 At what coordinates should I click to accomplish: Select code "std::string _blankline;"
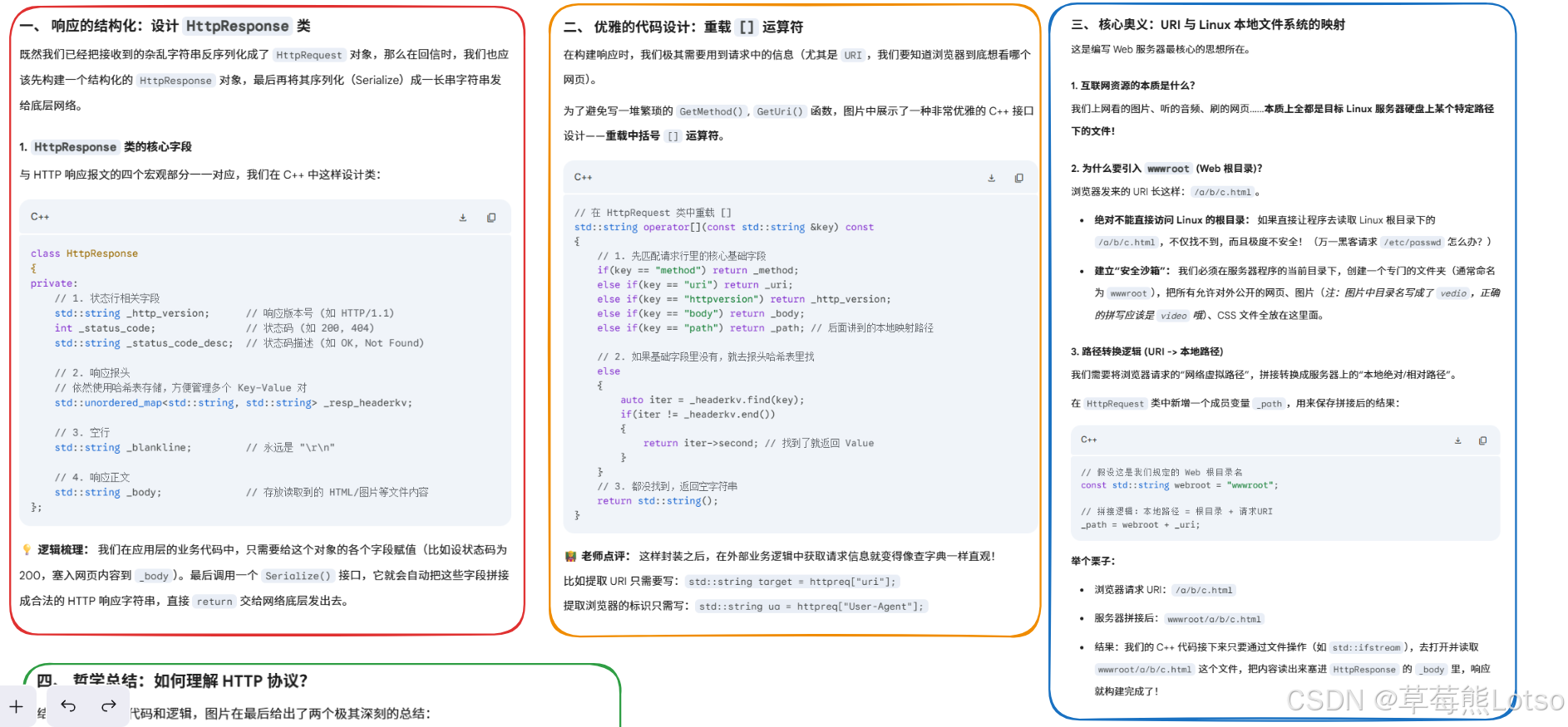point(123,448)
